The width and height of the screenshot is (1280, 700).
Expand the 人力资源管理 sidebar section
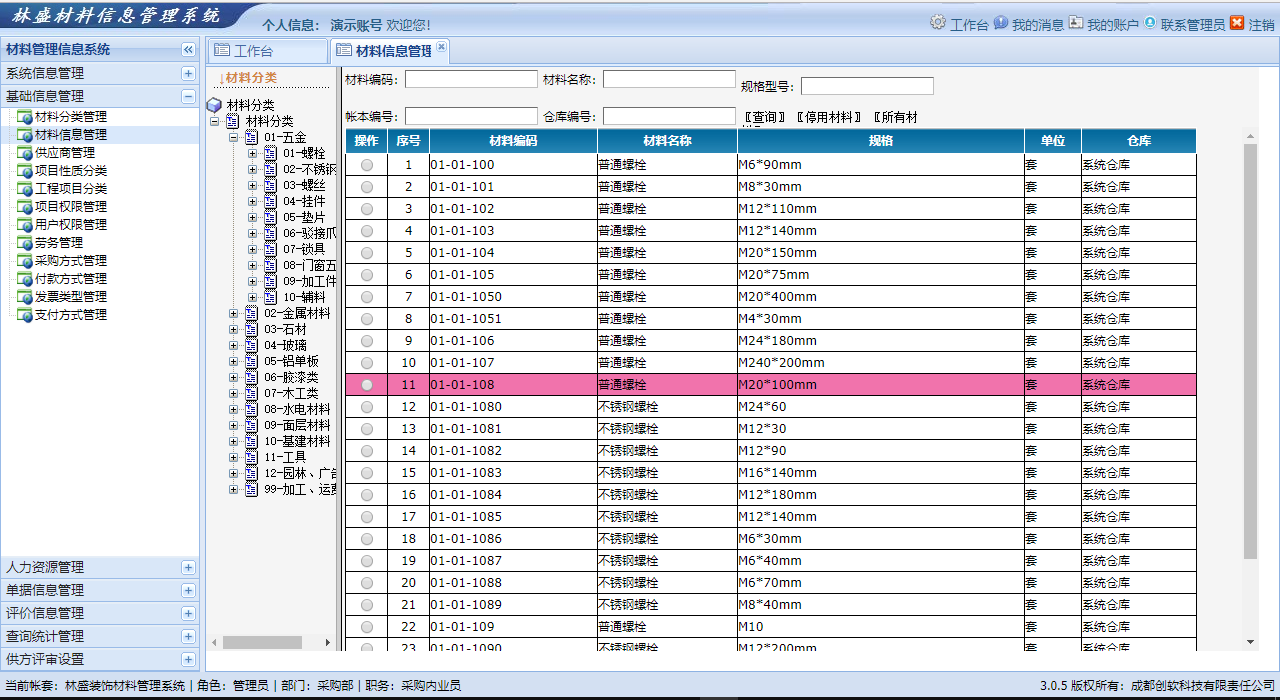(x=188, y=567)
